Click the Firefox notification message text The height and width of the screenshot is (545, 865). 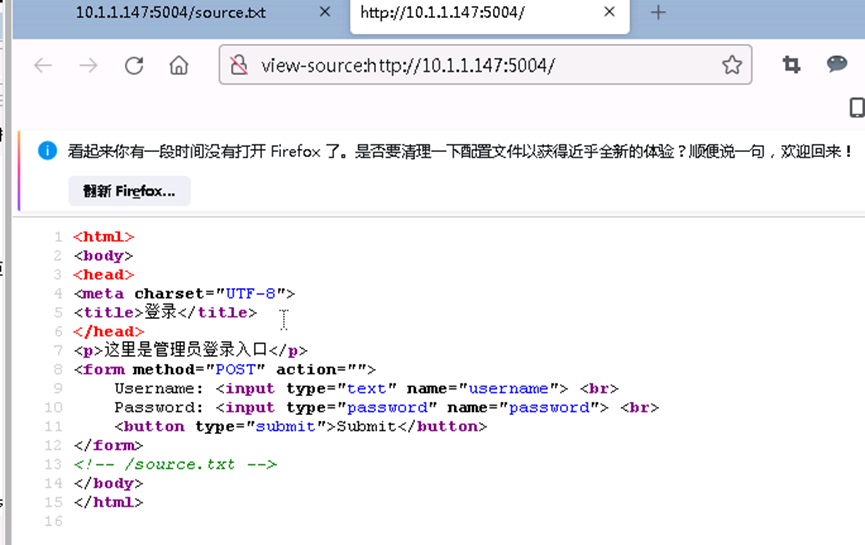461,151
